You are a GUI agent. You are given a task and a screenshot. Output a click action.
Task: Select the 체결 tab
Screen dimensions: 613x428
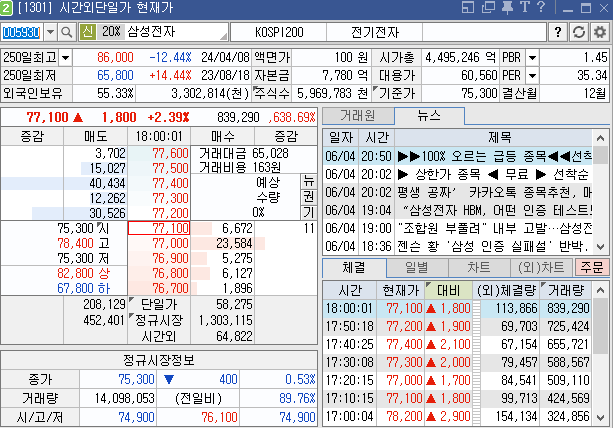(x=354, y=268)
